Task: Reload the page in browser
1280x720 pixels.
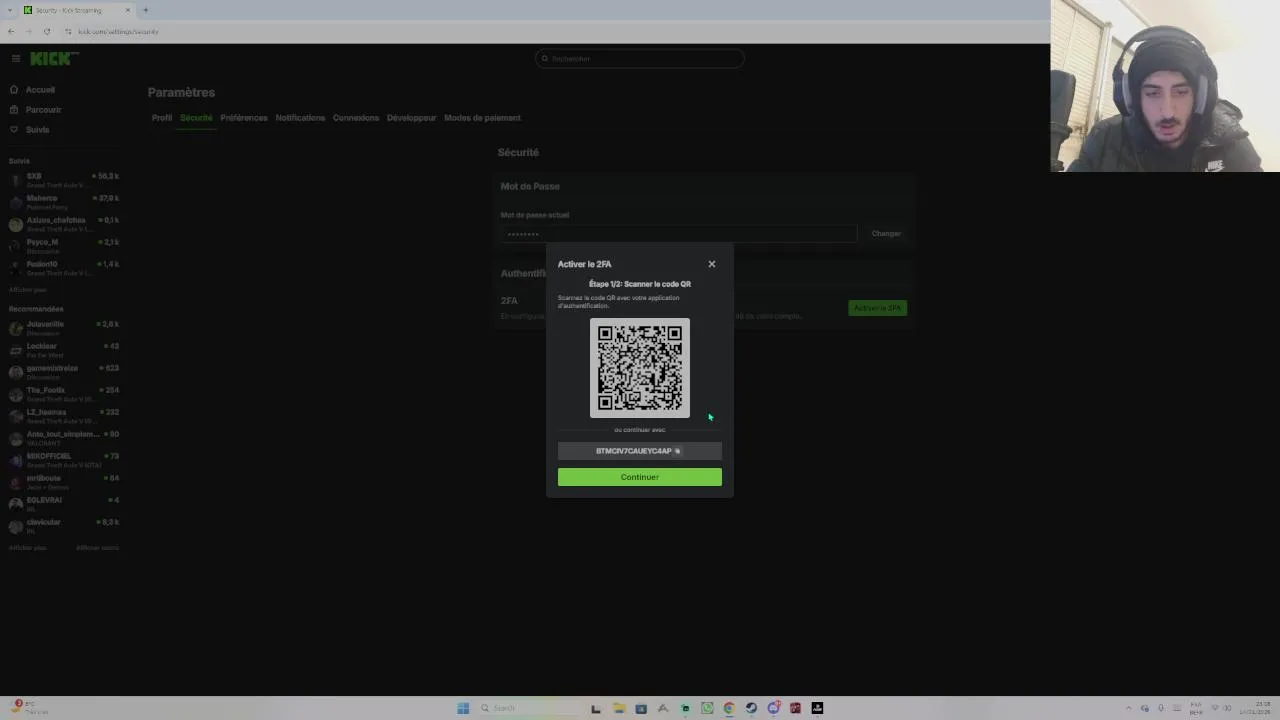Action: (x=46, y=31)
